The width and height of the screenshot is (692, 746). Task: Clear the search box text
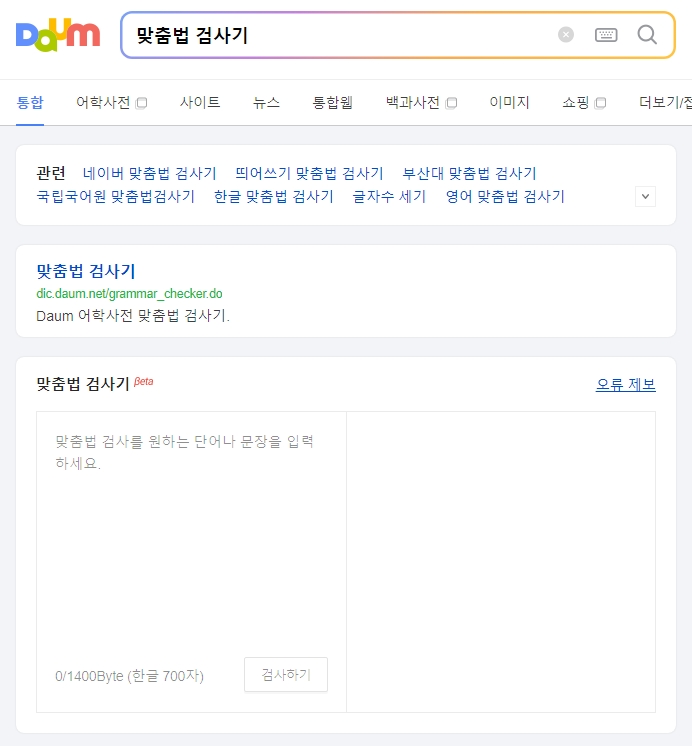coord(565,35)
